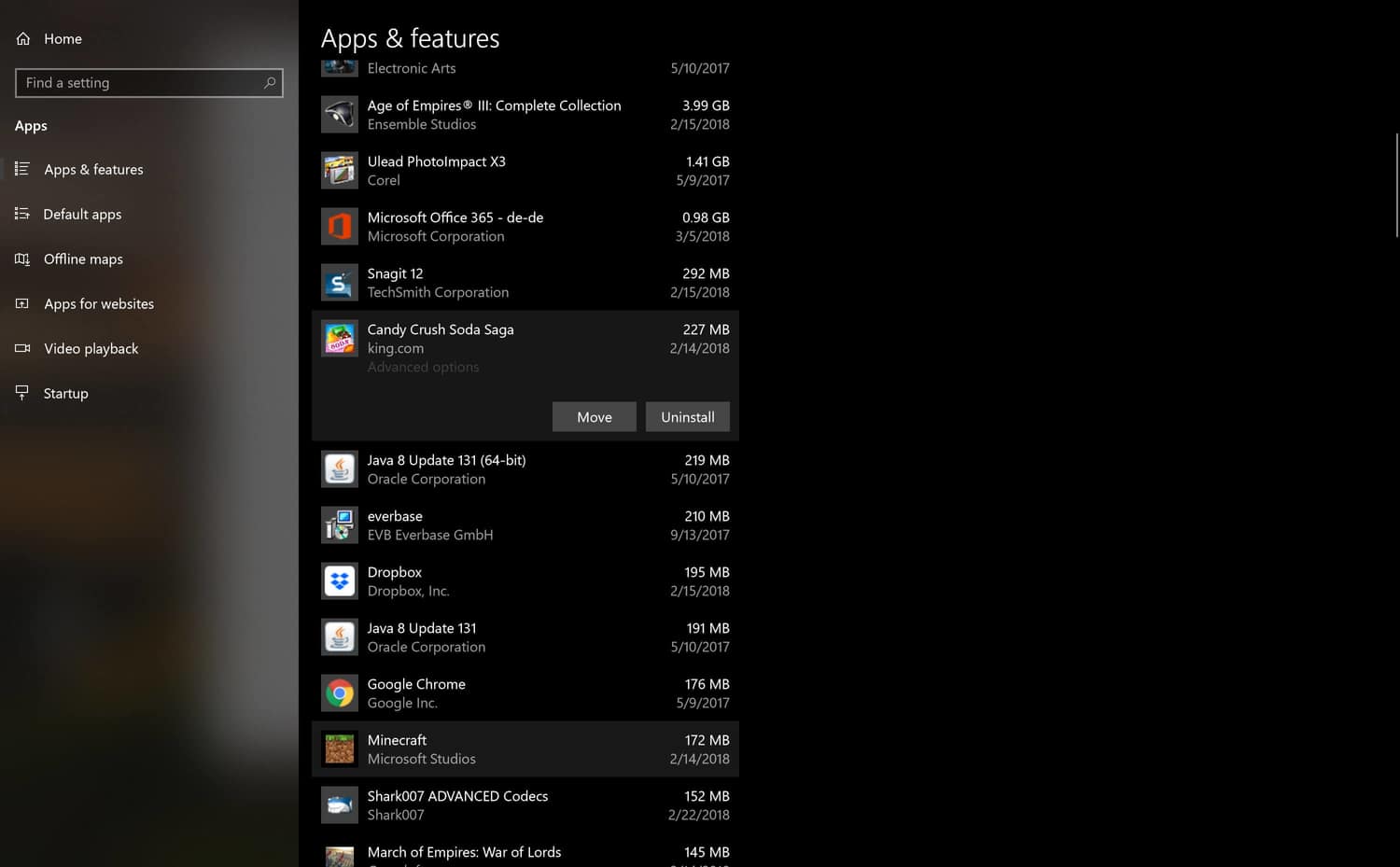Click the Minecraft app icon
Screen dimensions: 1400x867
(x=339, y=748)
